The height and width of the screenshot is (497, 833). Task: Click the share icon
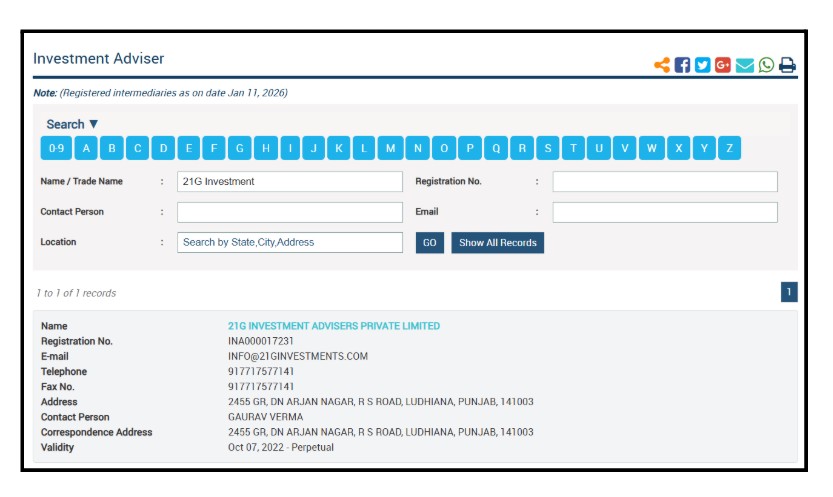point(662,65)
